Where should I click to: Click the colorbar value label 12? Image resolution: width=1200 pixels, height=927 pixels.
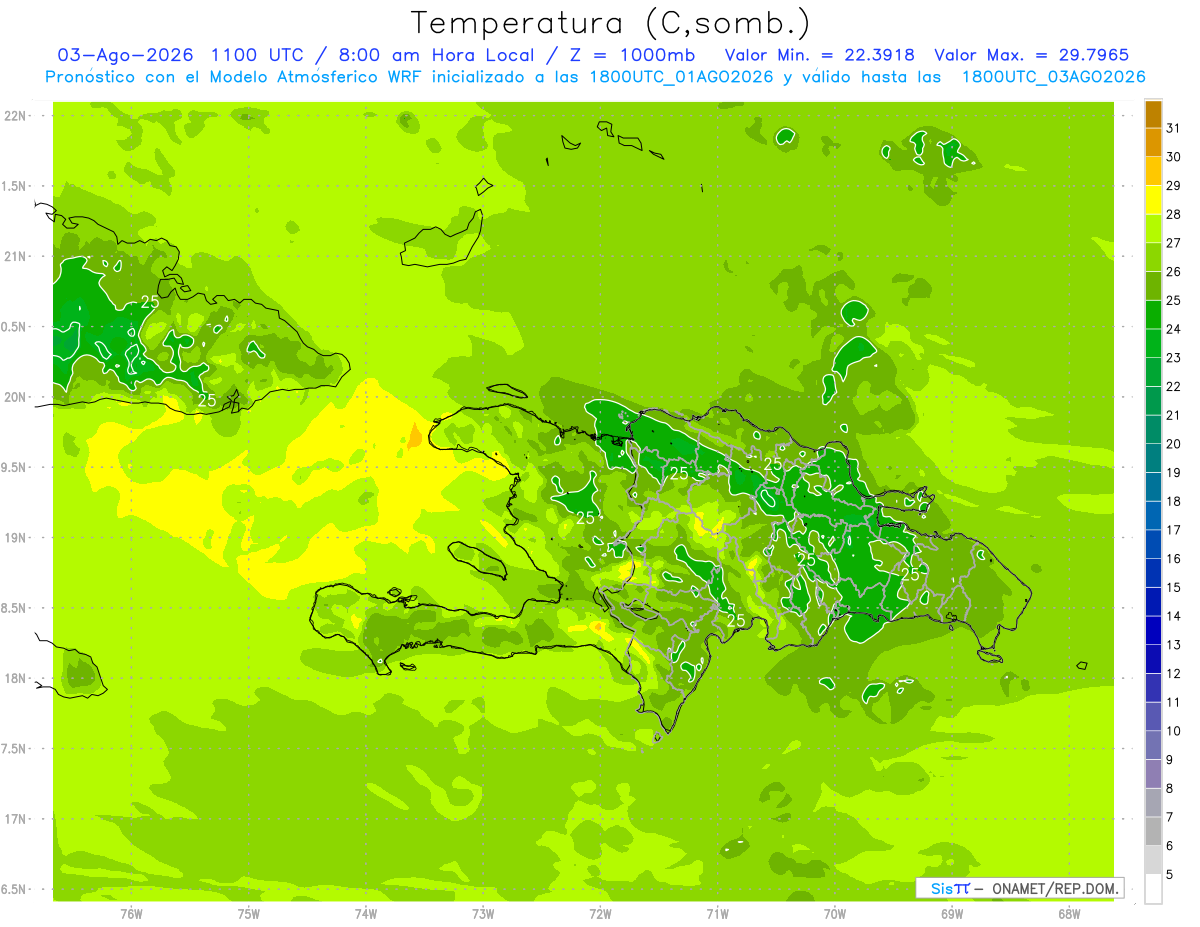point(1174,674)
